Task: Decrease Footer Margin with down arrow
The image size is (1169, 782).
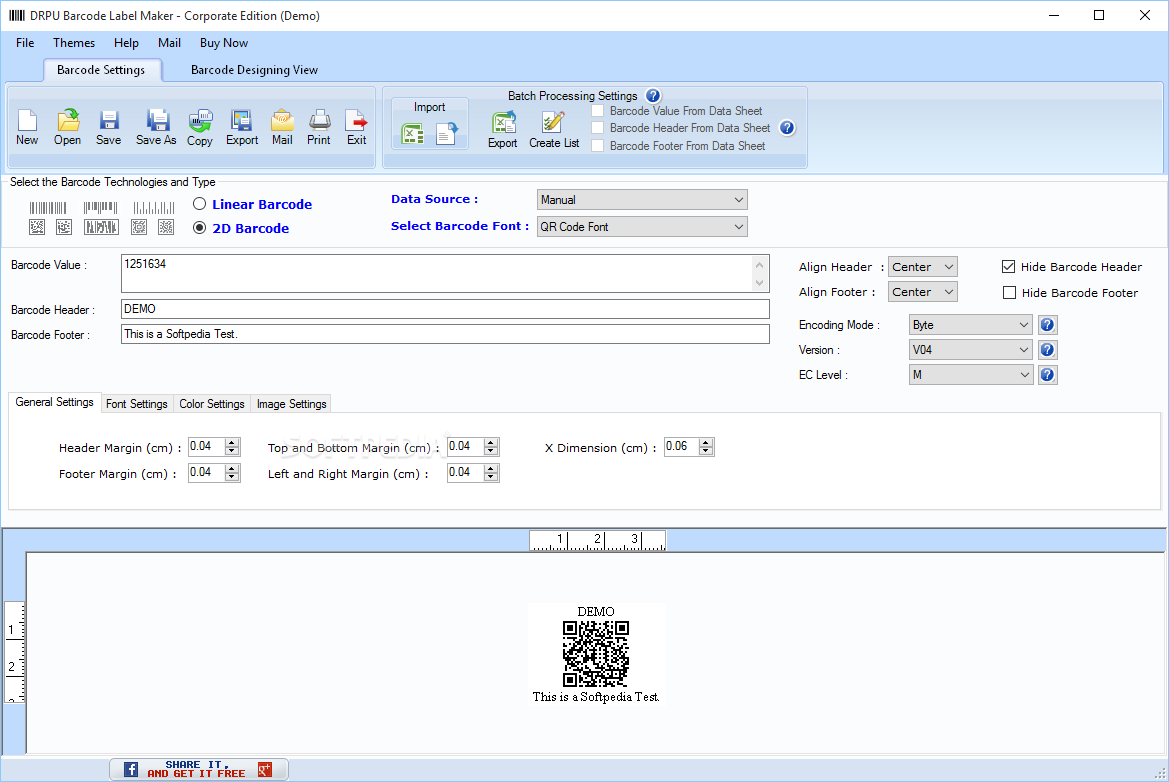Action: (x=232, y=477)
